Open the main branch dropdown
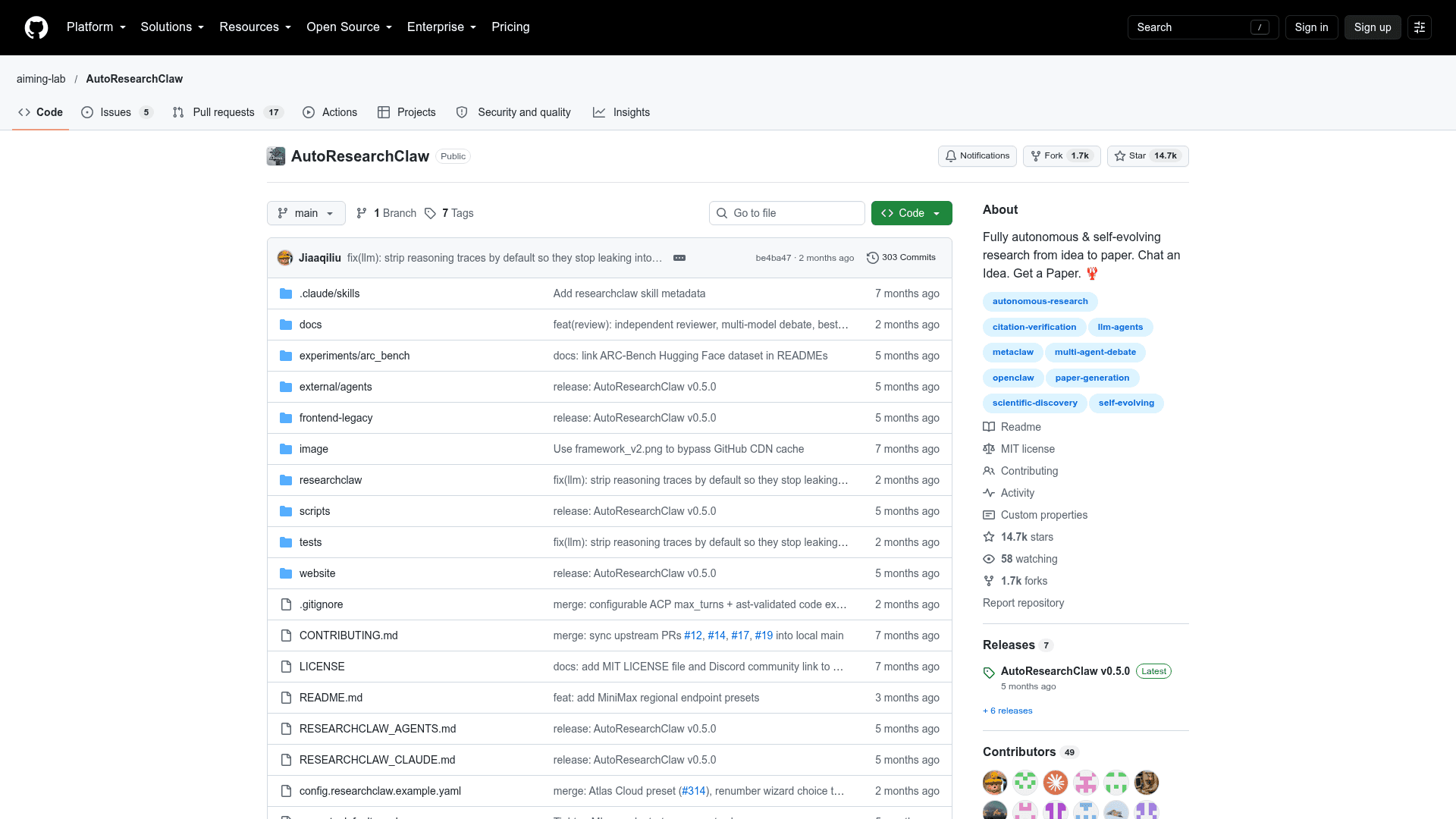Image resolution: width=1456 pixels, height=819 pixels. coord(306,213)
